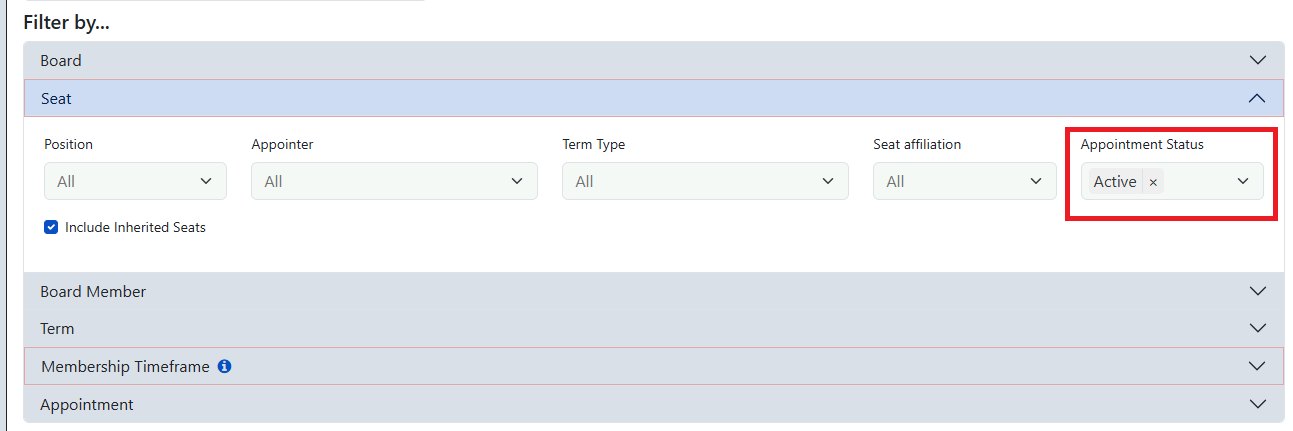
Task: Click the Seat section up-chevron icon
Action: tap(1258, 98)
